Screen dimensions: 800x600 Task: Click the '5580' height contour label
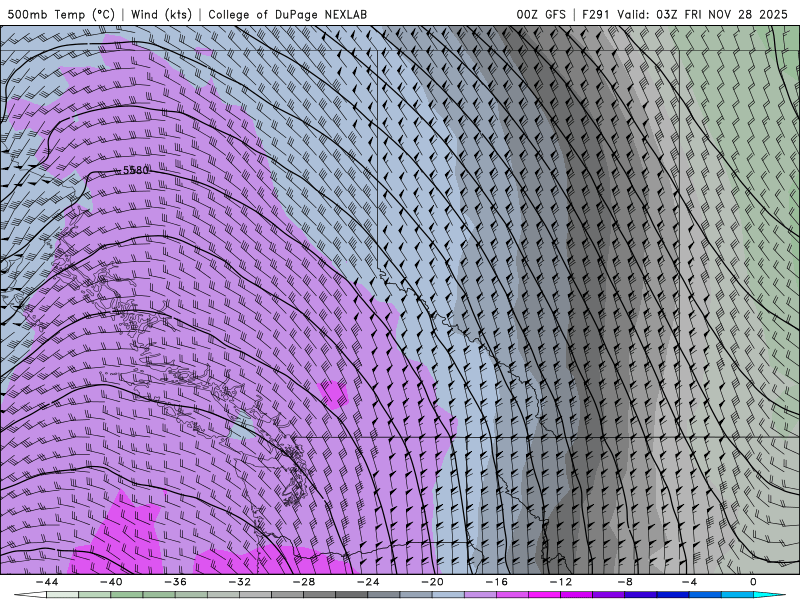pos(136,170)
